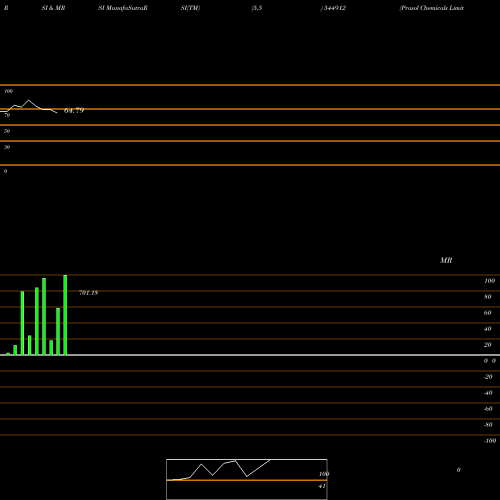Click the MR heading above the right axis

pyautogui.click(x=446, y=260)
